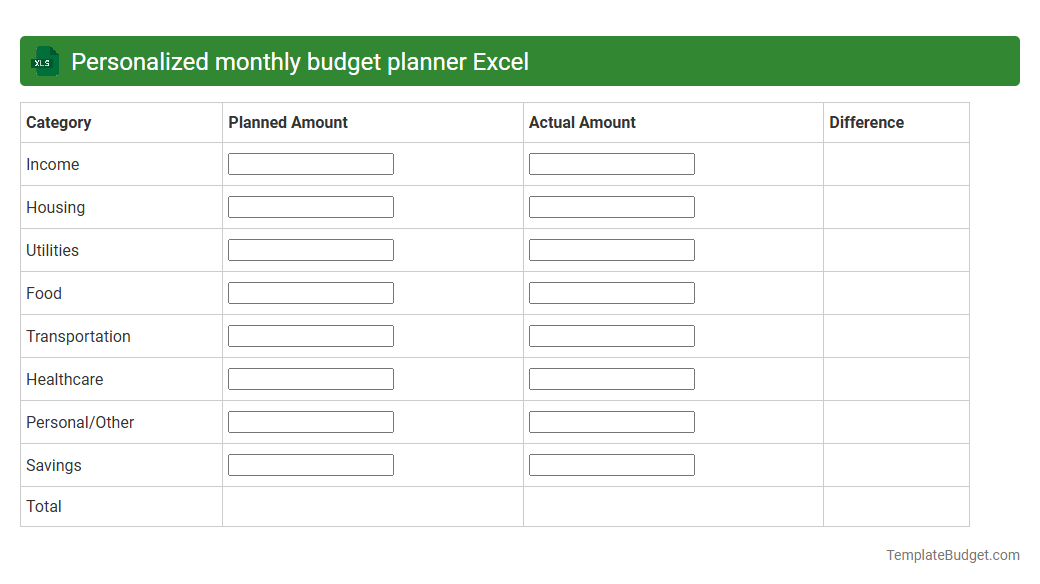Click inside the Income planned amount field
The image size is (1040, 584).
point(310,163)
